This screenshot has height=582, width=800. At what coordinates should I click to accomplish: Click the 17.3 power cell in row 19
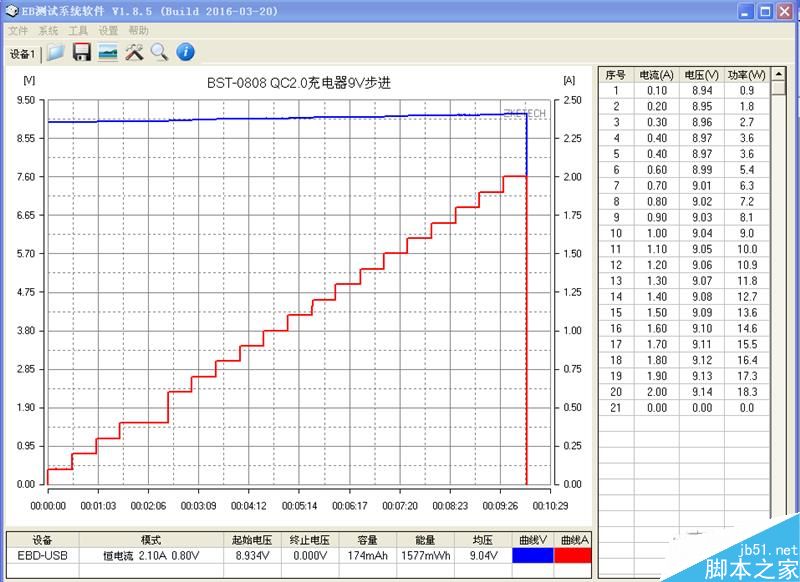click(747, 376)
